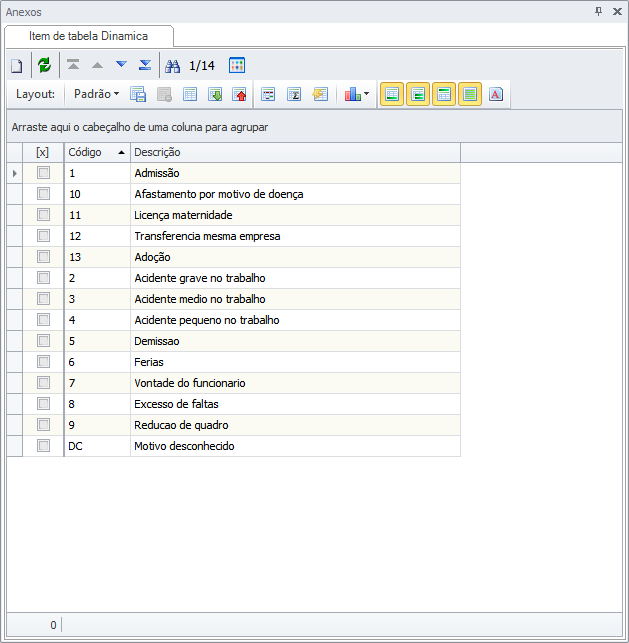Select the Excesso de faltas cell
This screenshot has width=629, height=643.
(295, 404)
